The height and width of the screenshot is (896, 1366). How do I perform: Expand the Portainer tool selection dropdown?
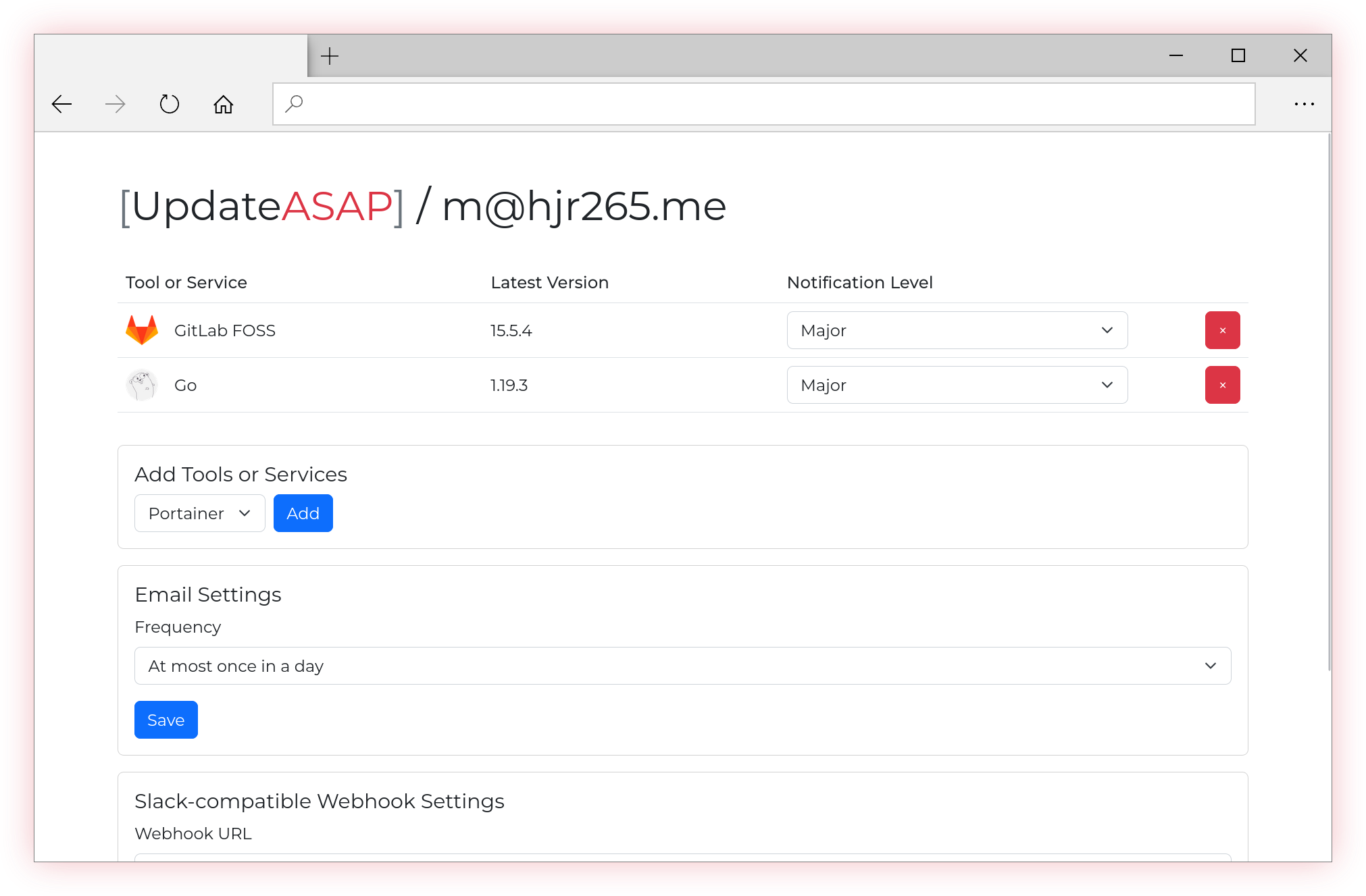(199, 513)
